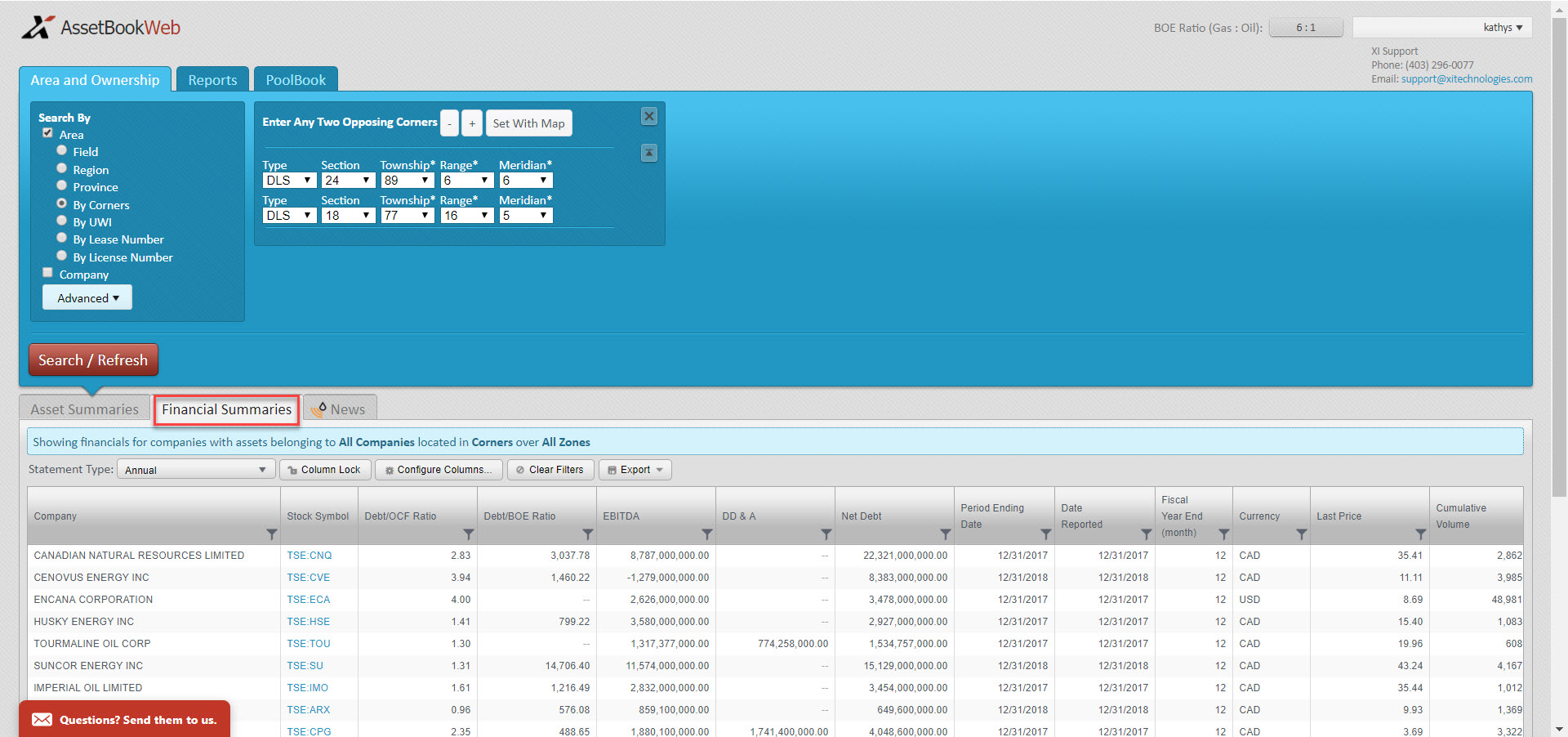Click Configure Columns button
Viewport: 1568px width, 737px height.
(439, 470)
